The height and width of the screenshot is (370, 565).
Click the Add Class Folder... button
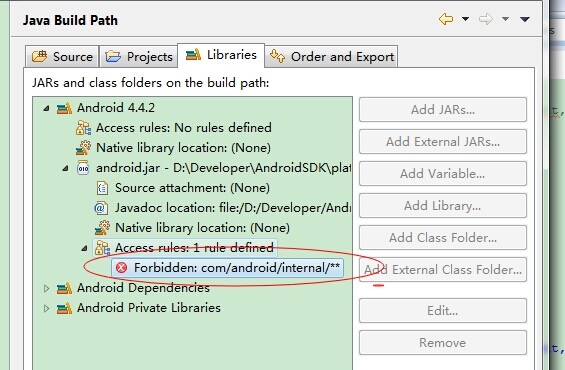tap(443, 238)
